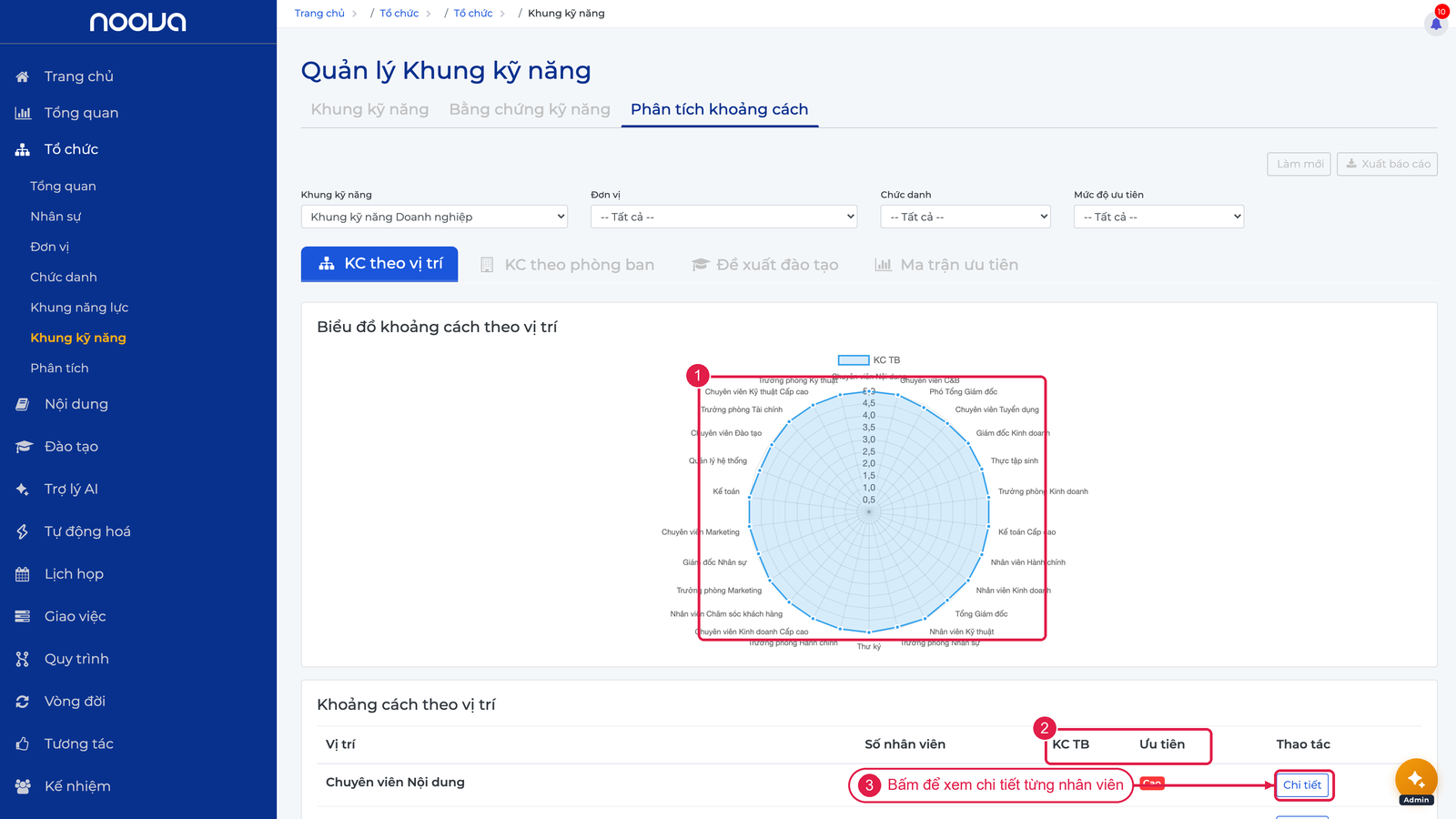The image size is (1456, 819).
Task: Open the Ma trận ưu tiên tab
Action: coord(946,265)
